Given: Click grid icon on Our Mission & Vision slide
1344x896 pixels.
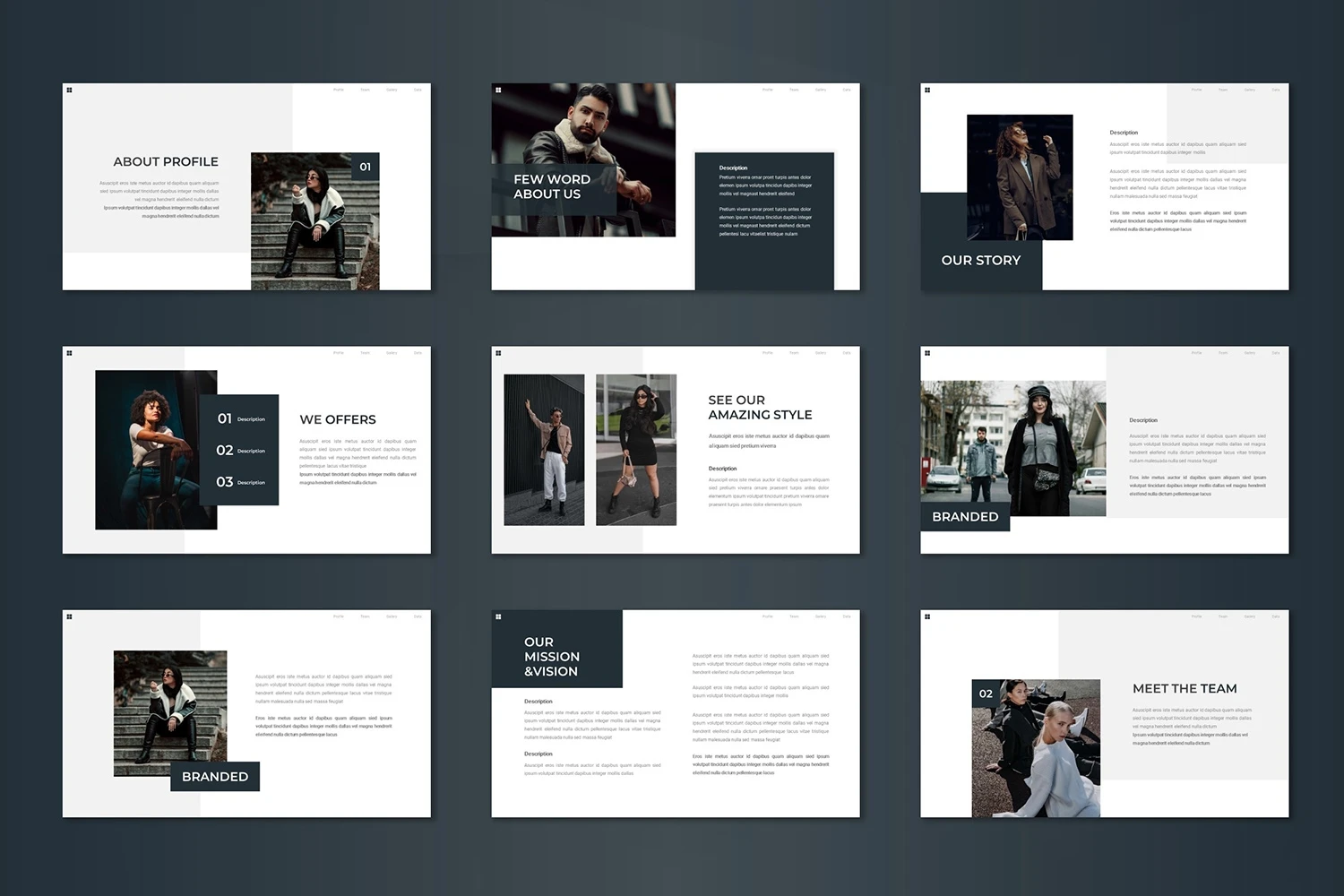Looking at the screenshot, I should click(x=498, y=616).
